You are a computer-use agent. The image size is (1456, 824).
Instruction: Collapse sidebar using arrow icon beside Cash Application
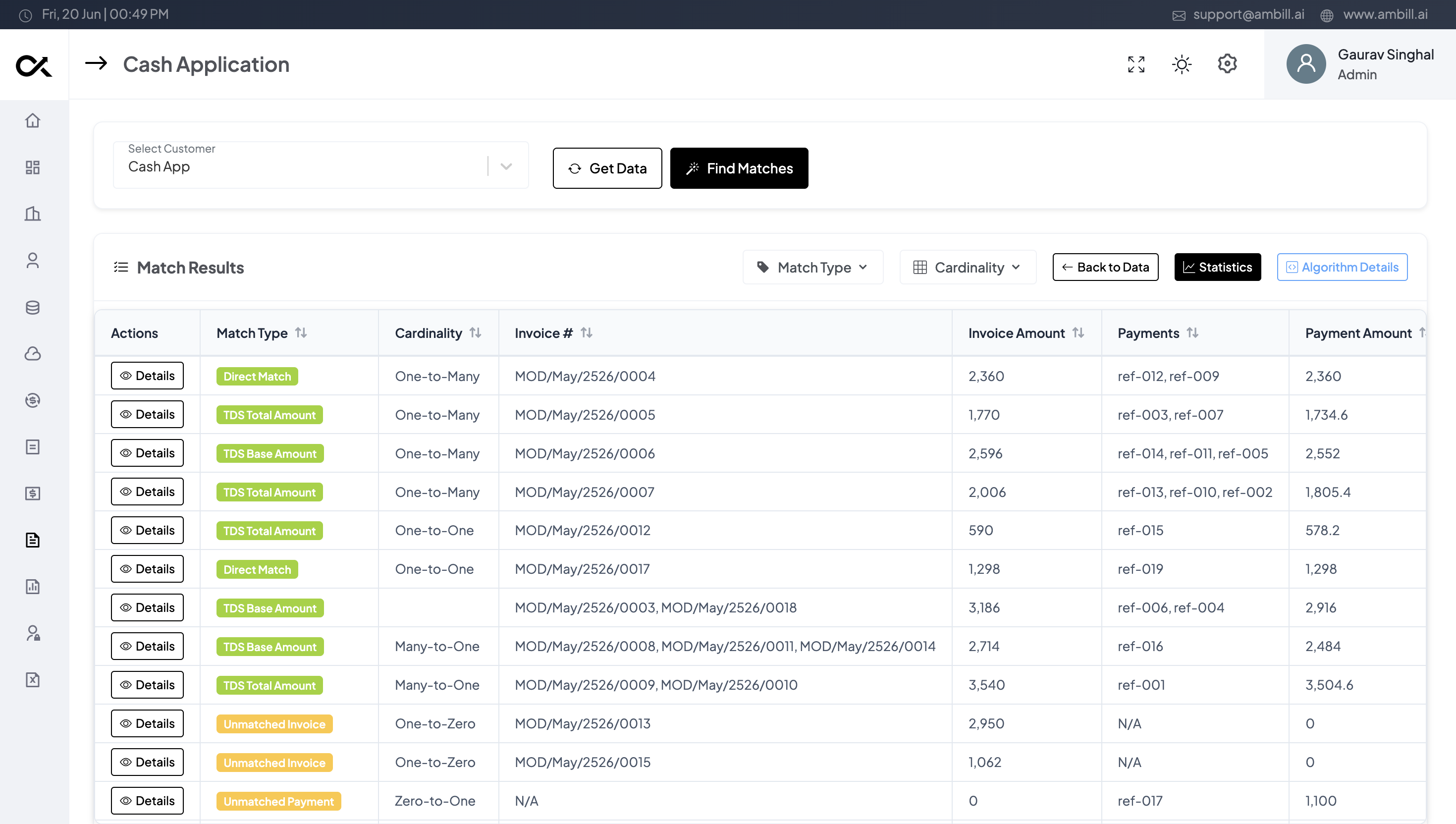tap(96, 63)
